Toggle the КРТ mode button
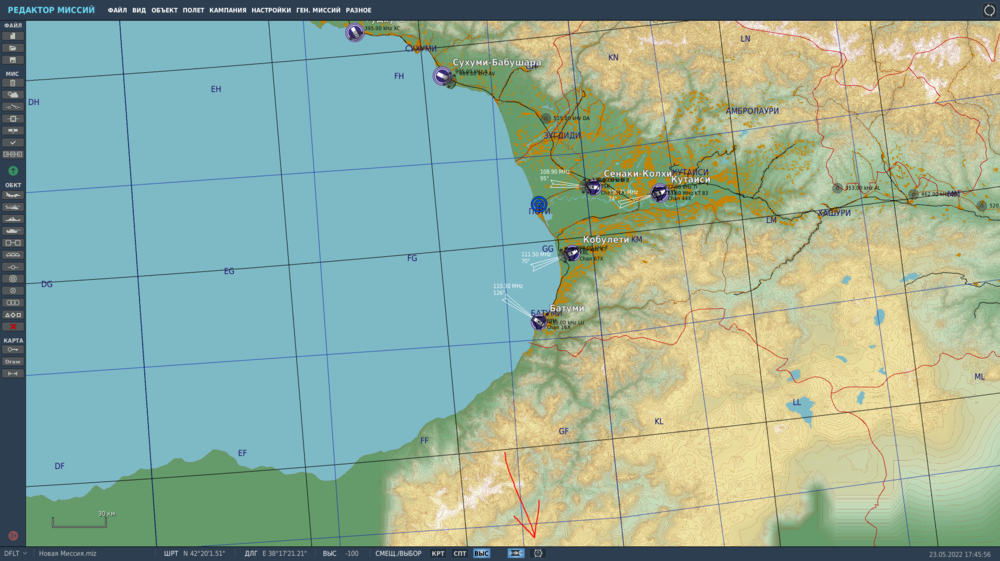Image resolution: width=1000 pixels, height=561 pixels. pos(438,553)
